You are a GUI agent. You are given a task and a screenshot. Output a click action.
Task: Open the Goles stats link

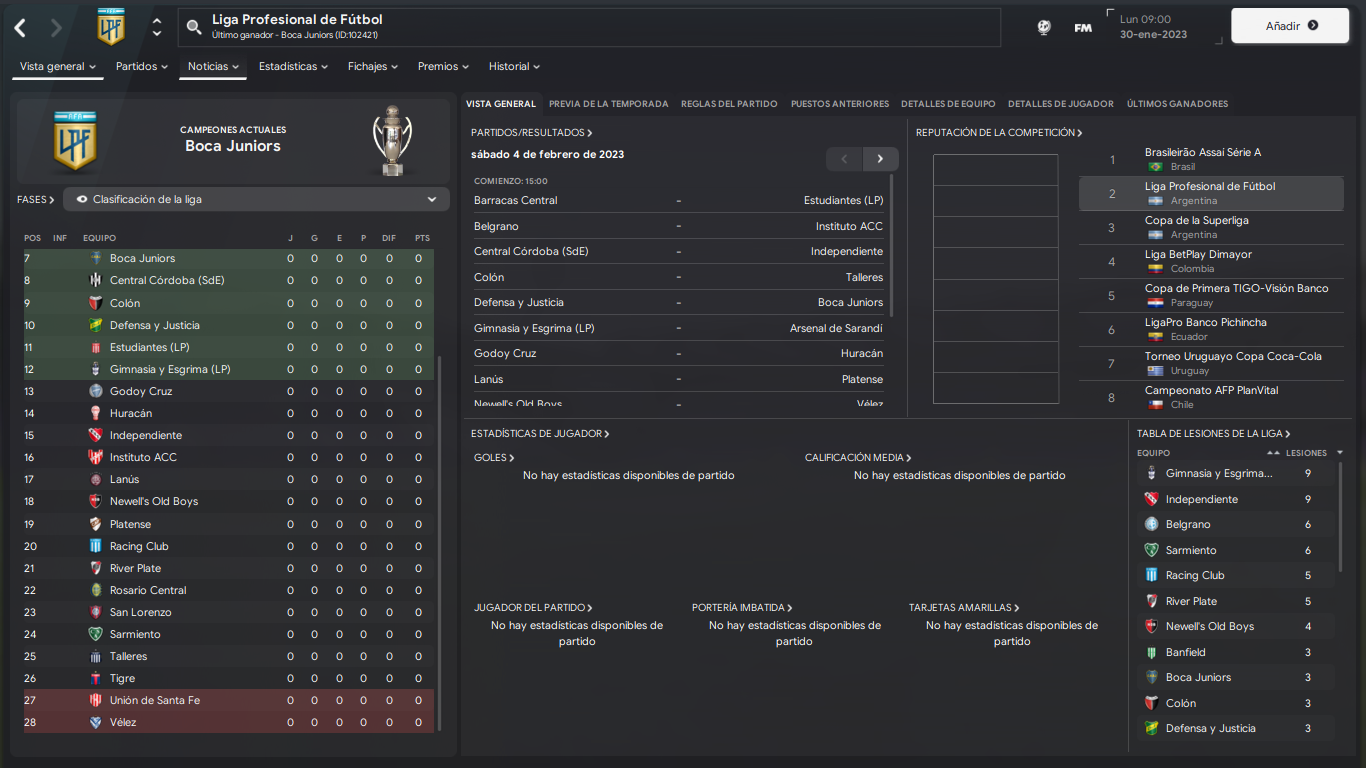pos(494,457)
